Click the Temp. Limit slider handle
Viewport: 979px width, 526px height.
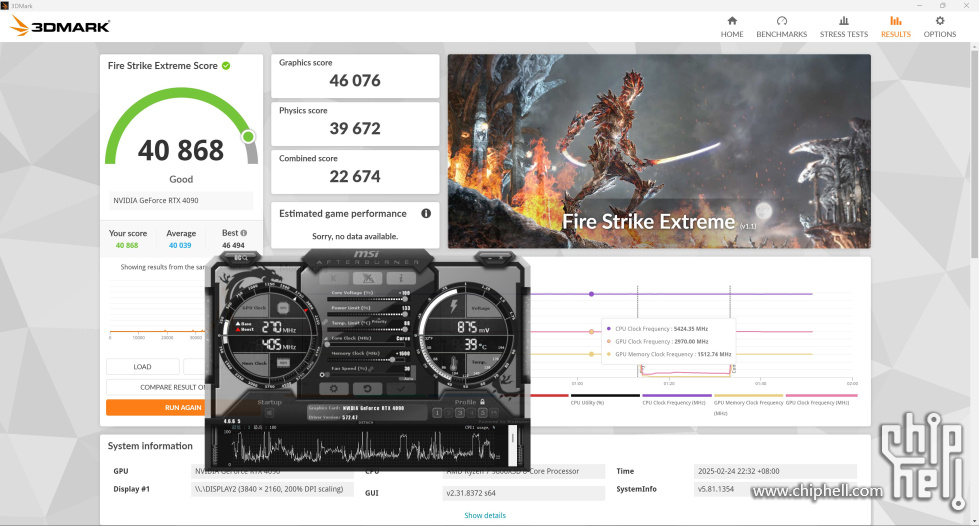405,329
